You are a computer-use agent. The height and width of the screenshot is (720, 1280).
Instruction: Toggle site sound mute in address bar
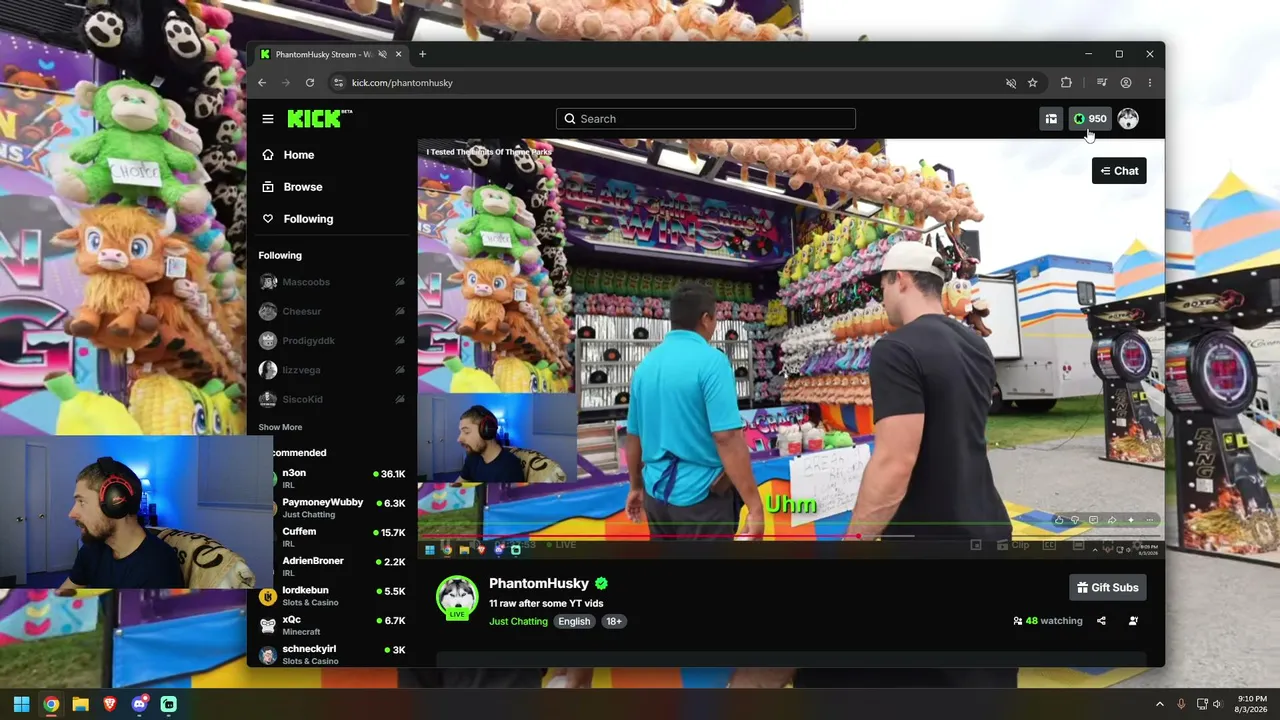[x=1011, y=83]
